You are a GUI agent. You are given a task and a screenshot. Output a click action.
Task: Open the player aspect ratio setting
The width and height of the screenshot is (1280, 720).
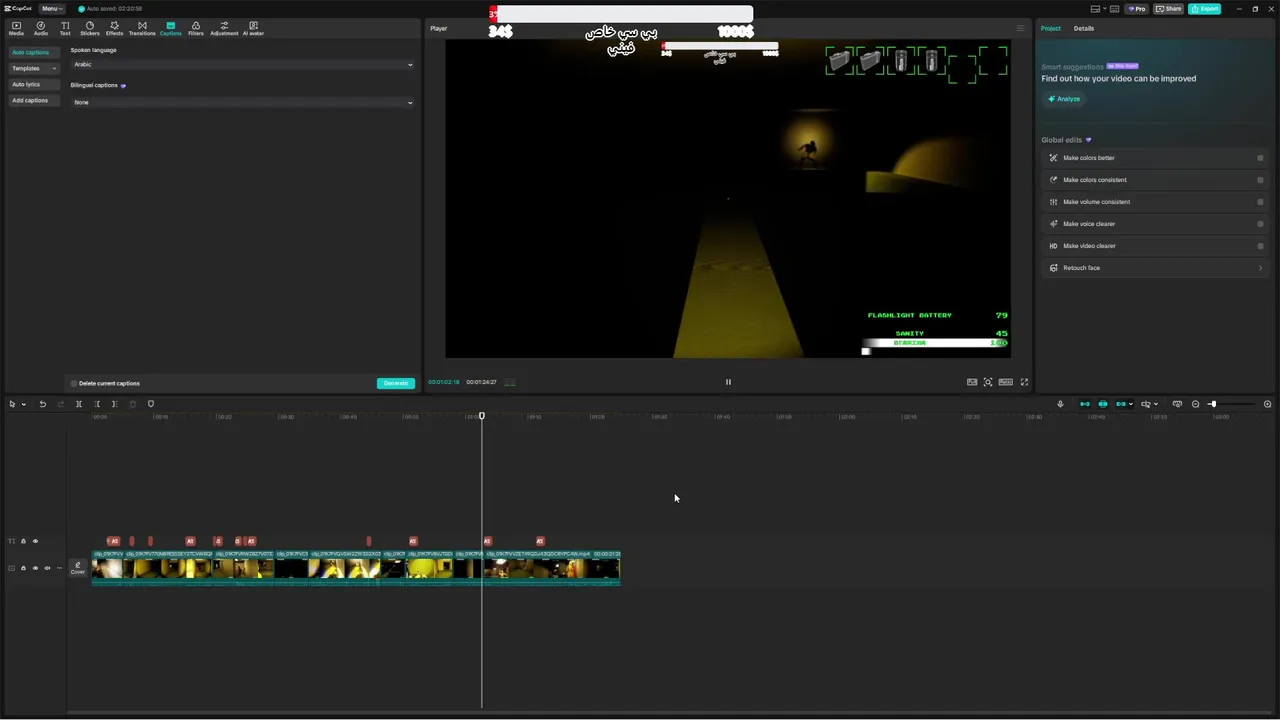(x=1006, y=382)
